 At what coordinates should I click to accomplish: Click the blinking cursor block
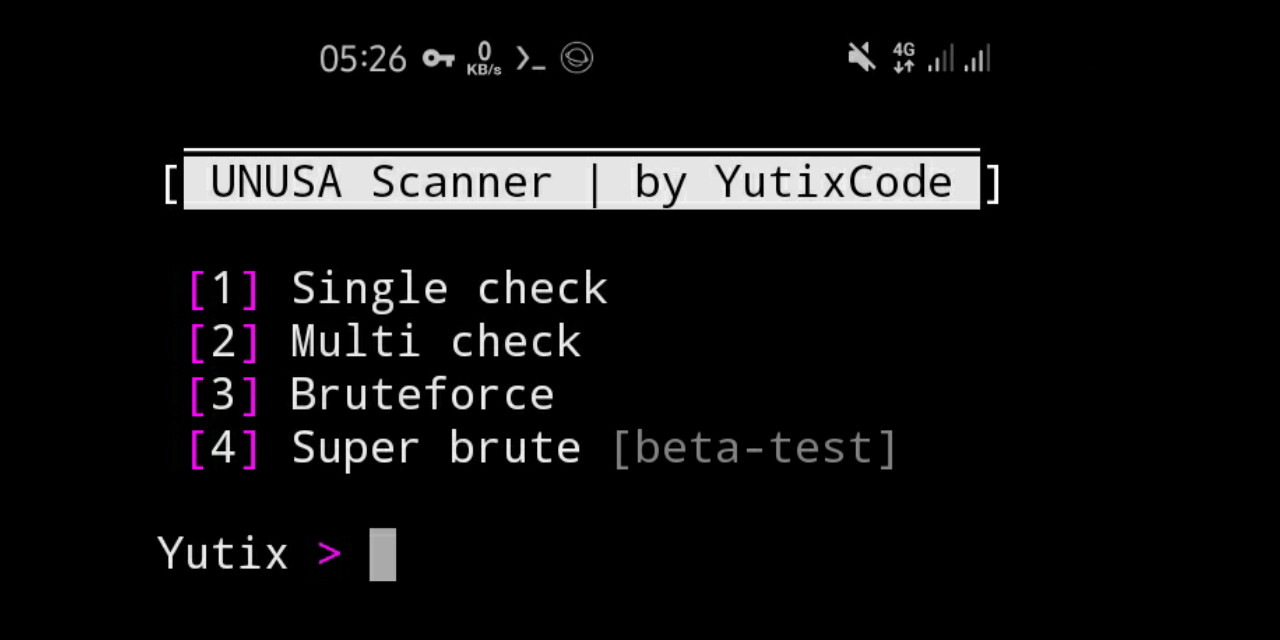(382, 553)
